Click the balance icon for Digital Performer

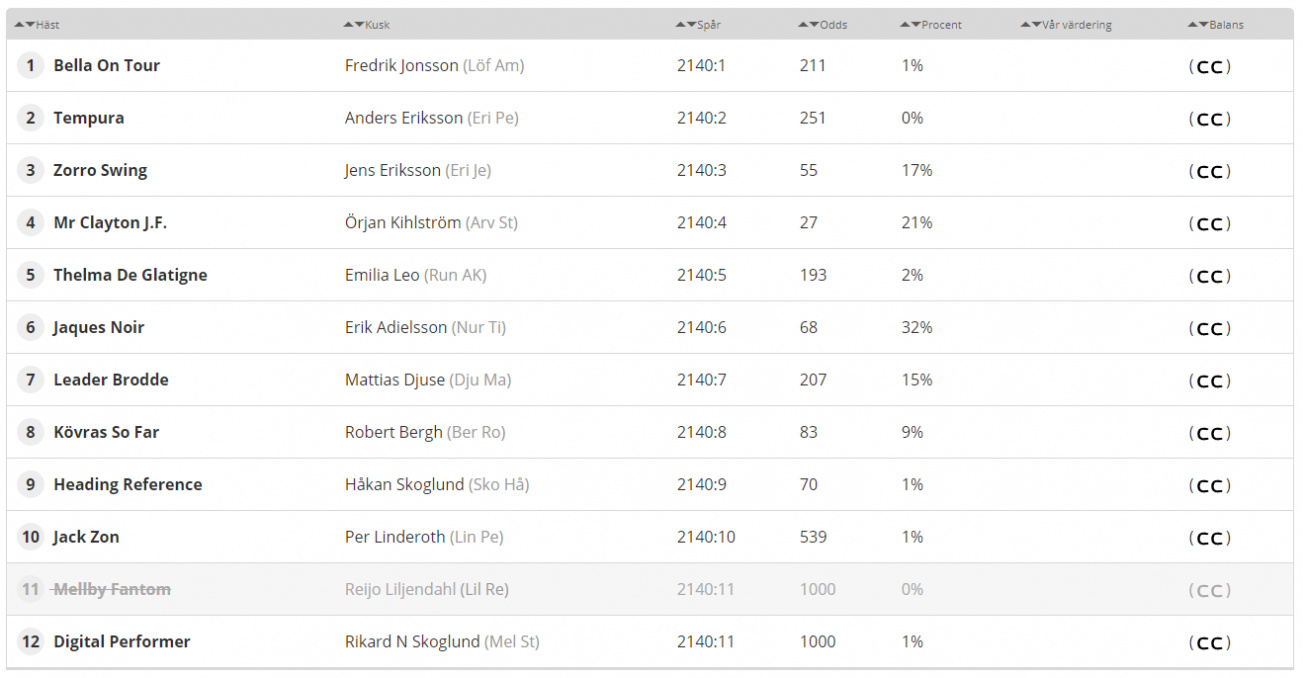1210,643
